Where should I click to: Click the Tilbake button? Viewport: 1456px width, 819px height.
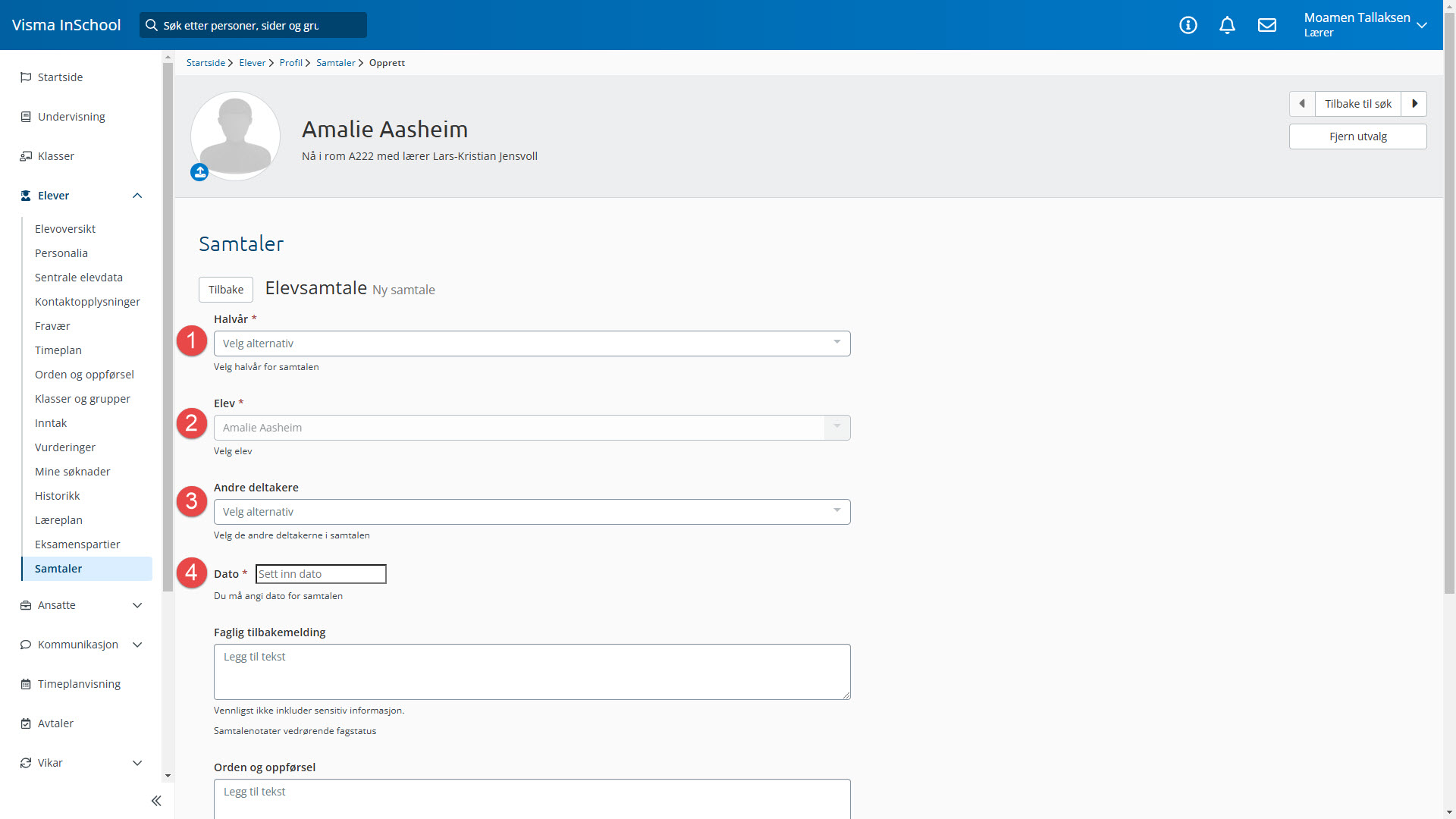(x=226, y=290)
